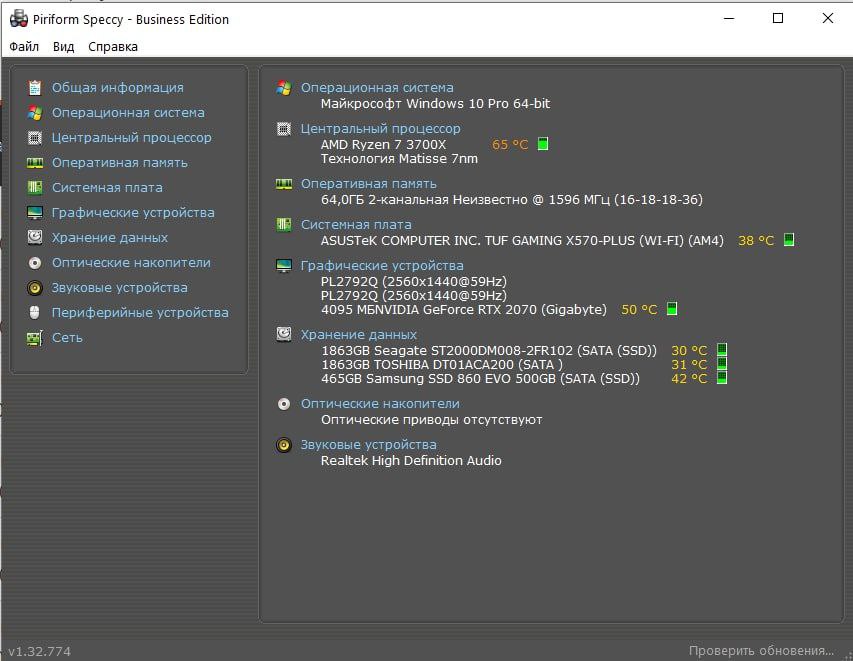Viewport: 853px width, 661px height.
Task: Open the Вид menu
Action: pyautogui.click(x=64, y=47)
